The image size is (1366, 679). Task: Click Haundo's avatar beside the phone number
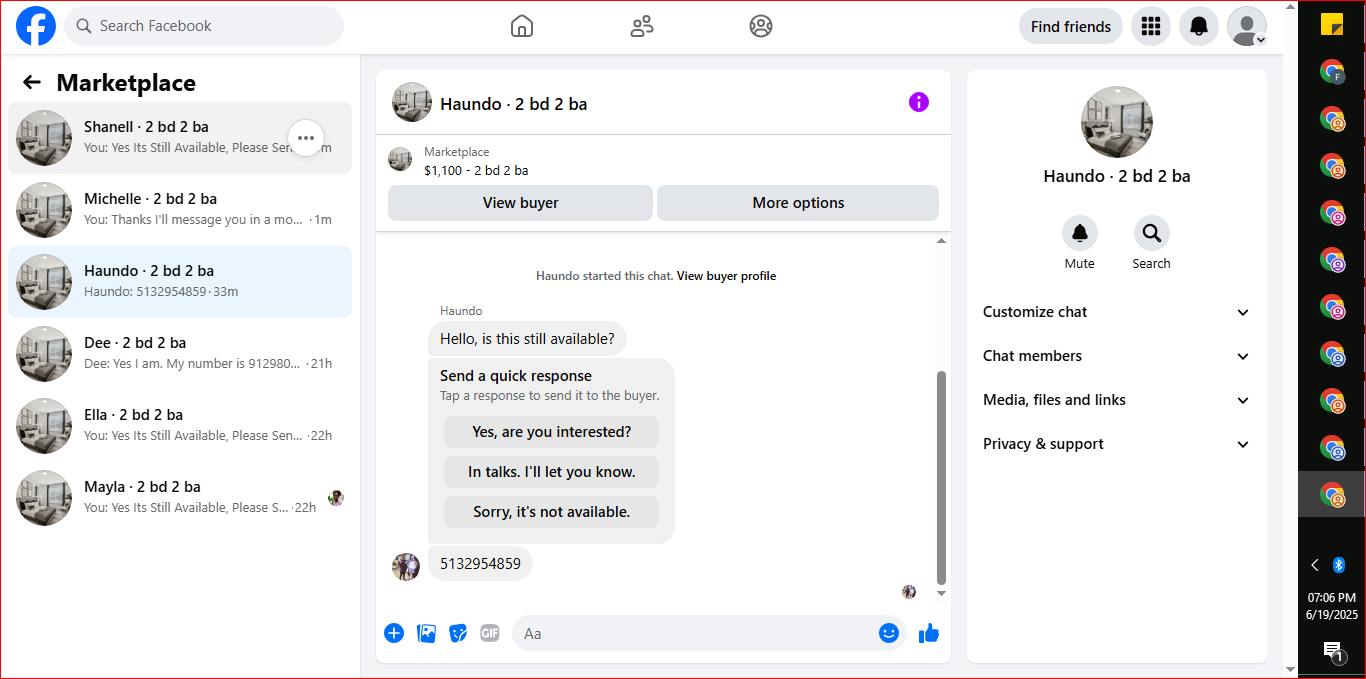(x=406, y=567)
